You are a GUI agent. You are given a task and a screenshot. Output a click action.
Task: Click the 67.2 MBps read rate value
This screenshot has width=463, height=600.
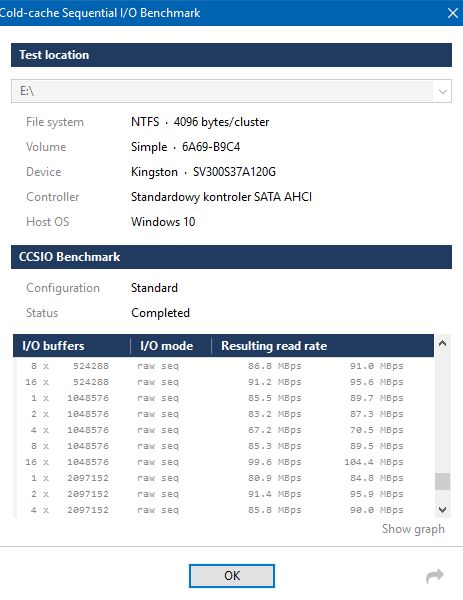pyautogui.click(x=274, y=430)
